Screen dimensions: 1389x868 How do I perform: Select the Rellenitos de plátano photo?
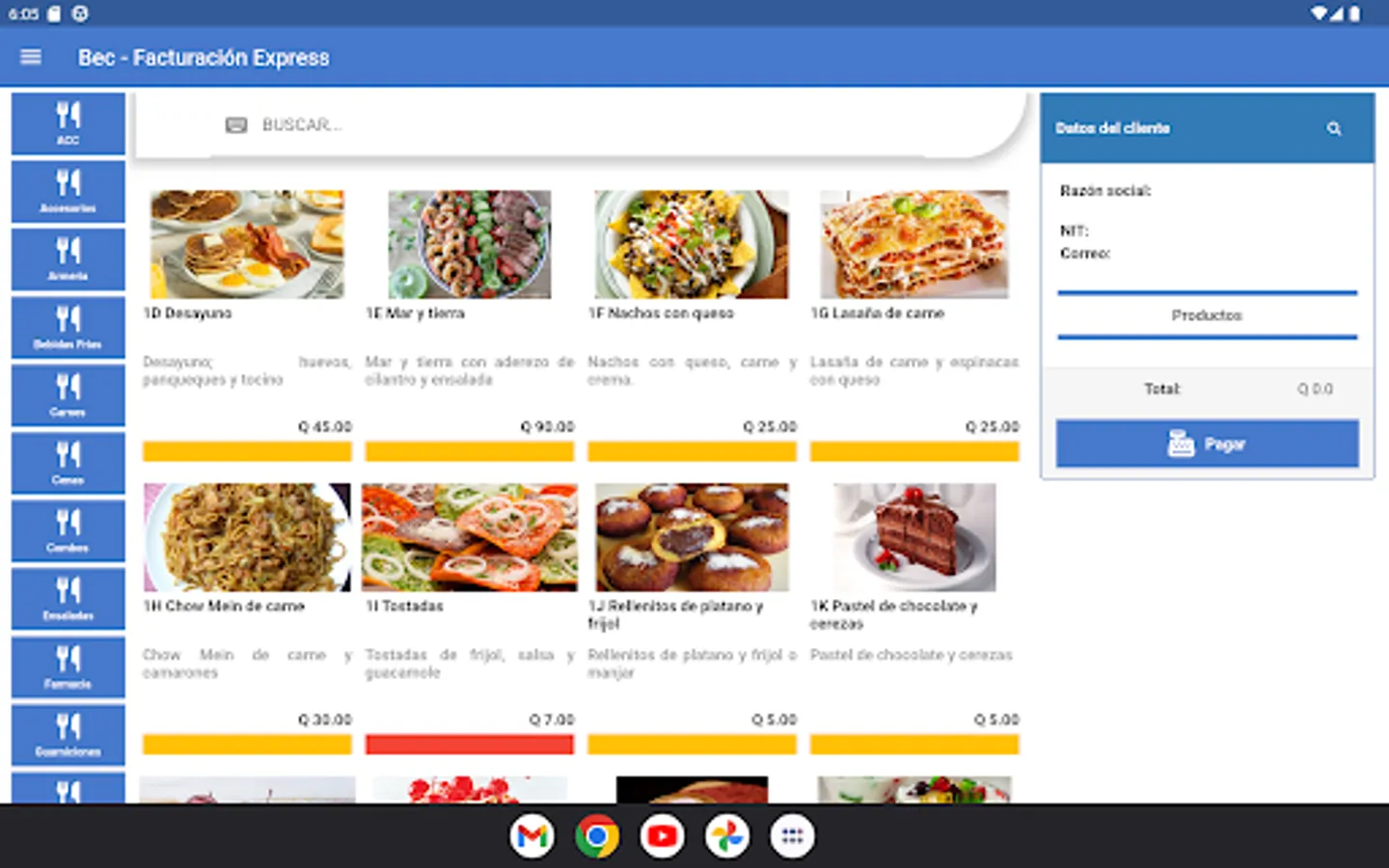pyautogui.click(x=693, y=537)
